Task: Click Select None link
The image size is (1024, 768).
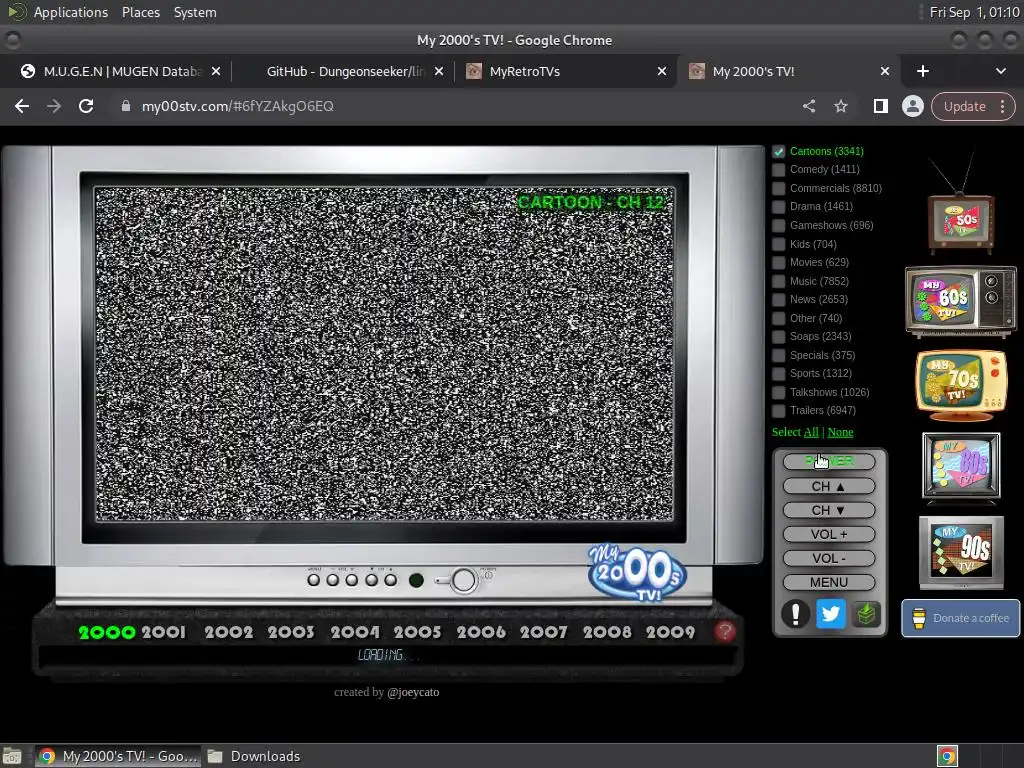Action: coord(840,432)
